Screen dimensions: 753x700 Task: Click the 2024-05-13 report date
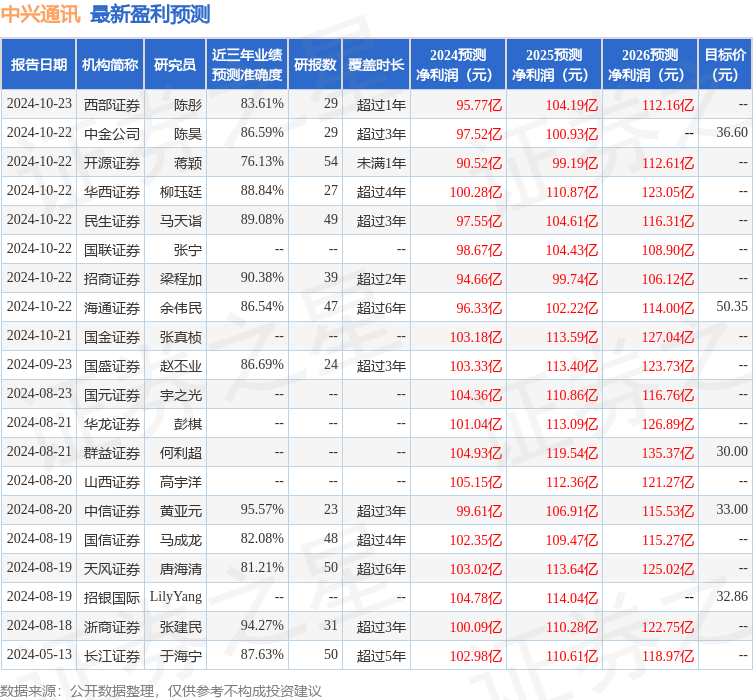[39, 655]
